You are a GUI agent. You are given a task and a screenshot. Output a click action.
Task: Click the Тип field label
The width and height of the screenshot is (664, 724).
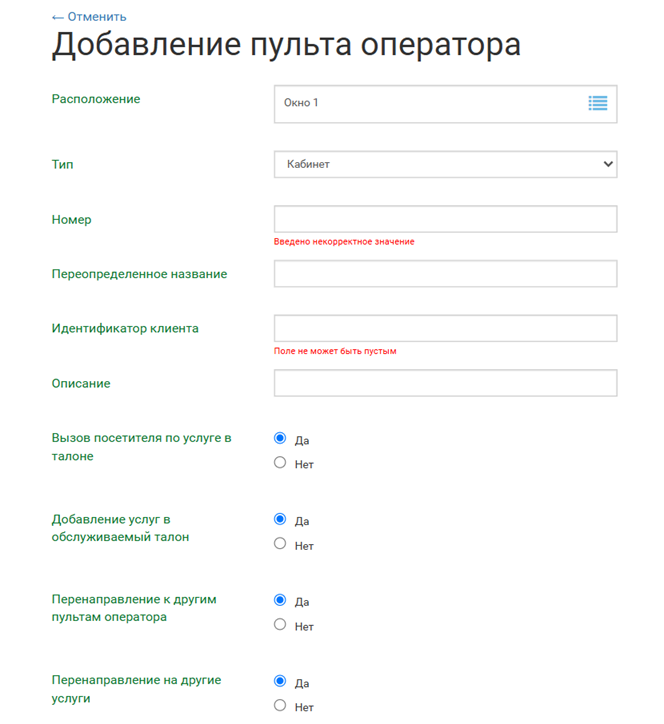(x=62, y=164)
